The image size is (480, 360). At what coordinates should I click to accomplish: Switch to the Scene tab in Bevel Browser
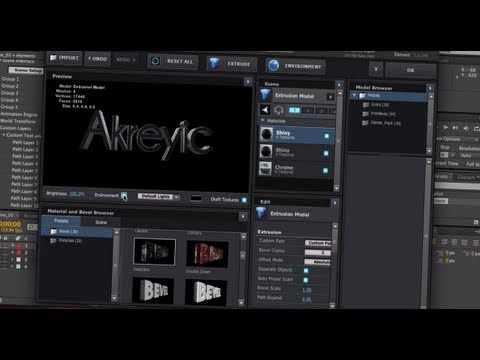(101, 222)
